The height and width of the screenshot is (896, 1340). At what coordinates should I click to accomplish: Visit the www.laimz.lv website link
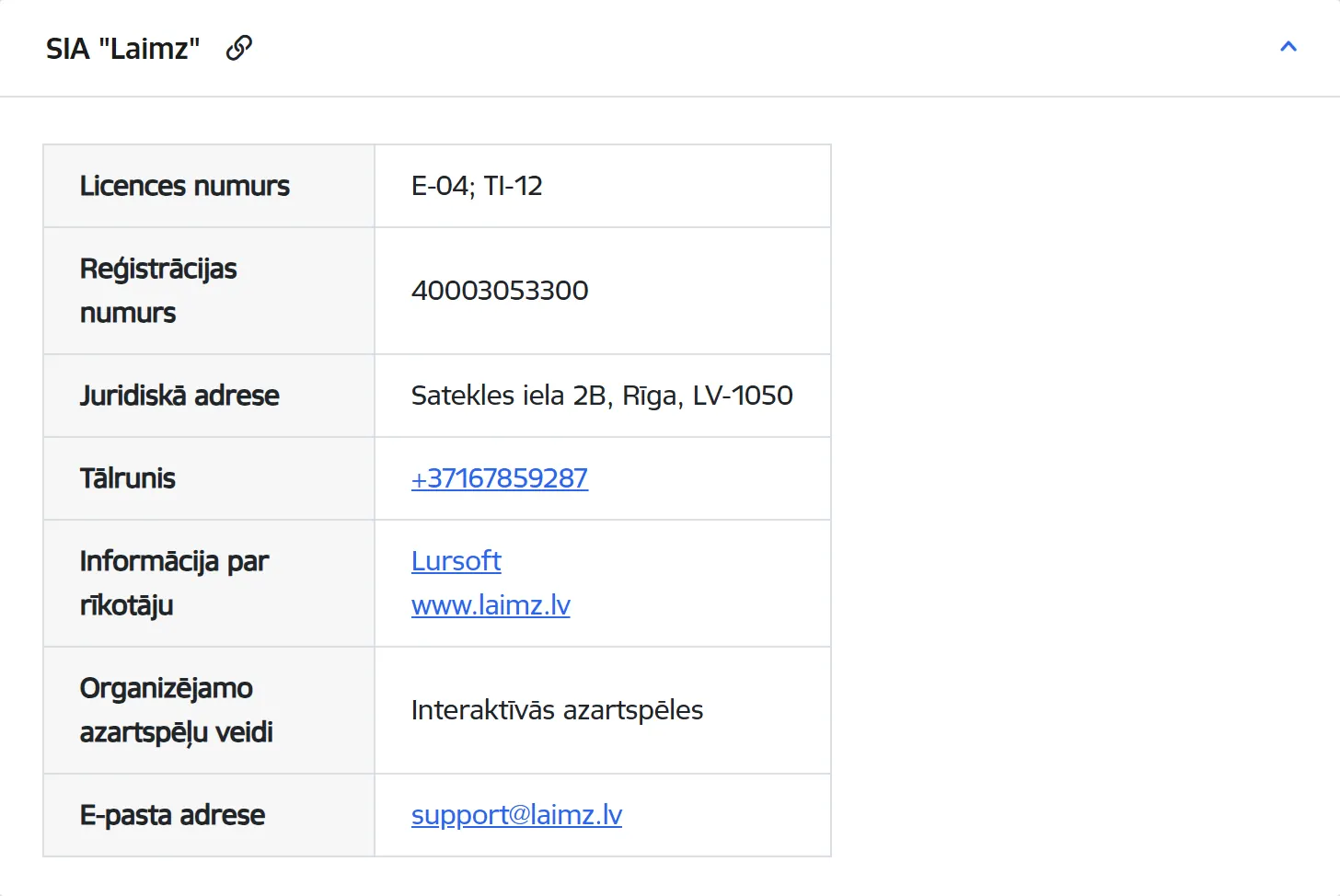[491, 605]
